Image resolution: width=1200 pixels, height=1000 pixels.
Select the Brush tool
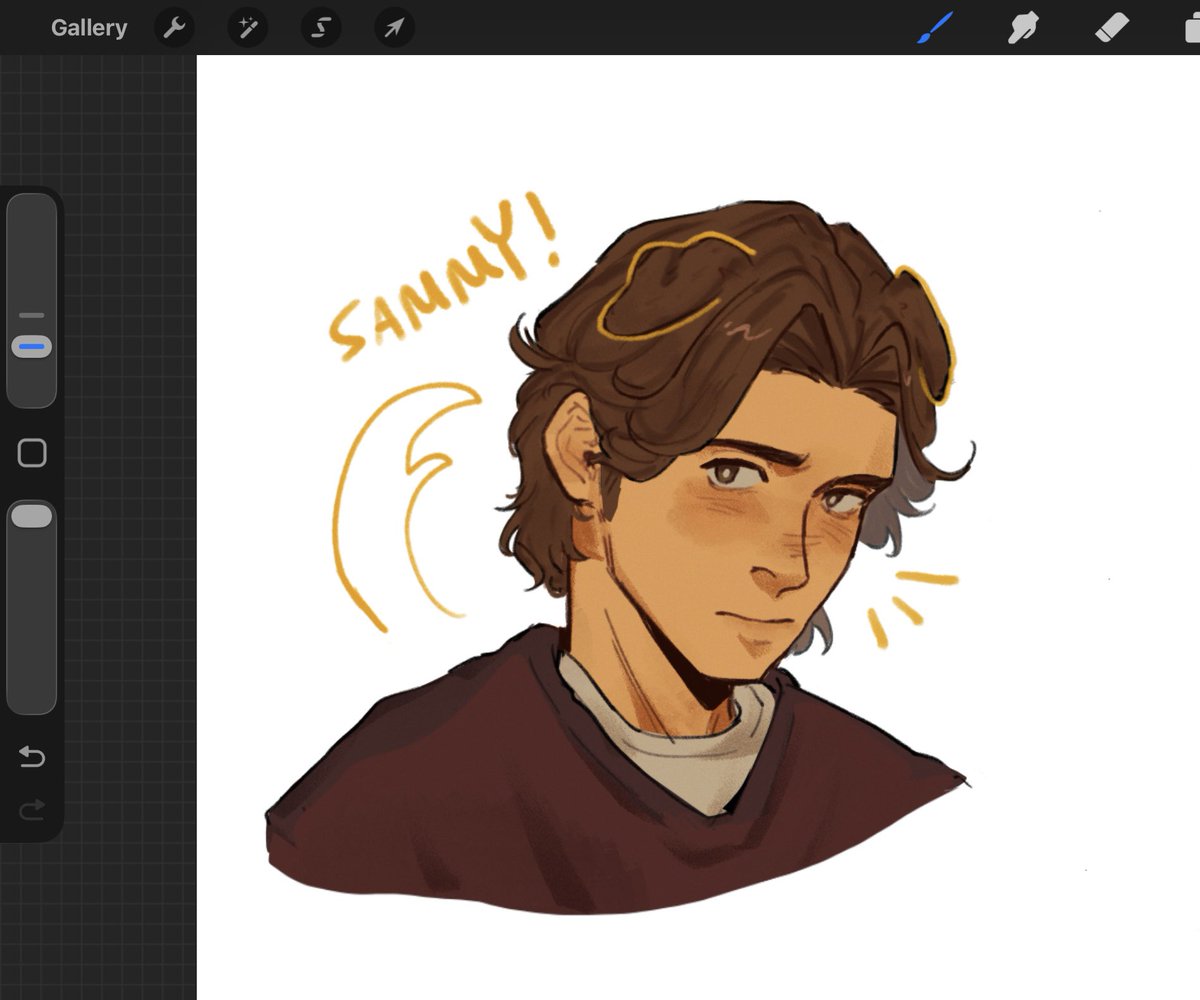tap(936, 27)
